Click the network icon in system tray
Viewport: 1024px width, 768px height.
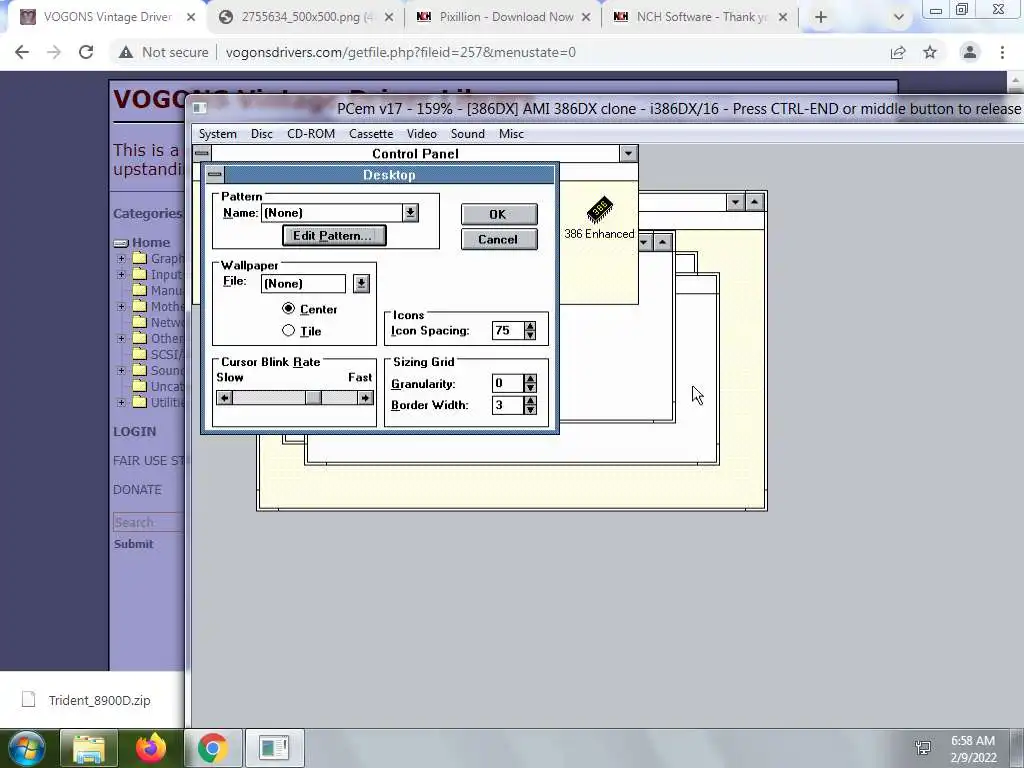923,748
